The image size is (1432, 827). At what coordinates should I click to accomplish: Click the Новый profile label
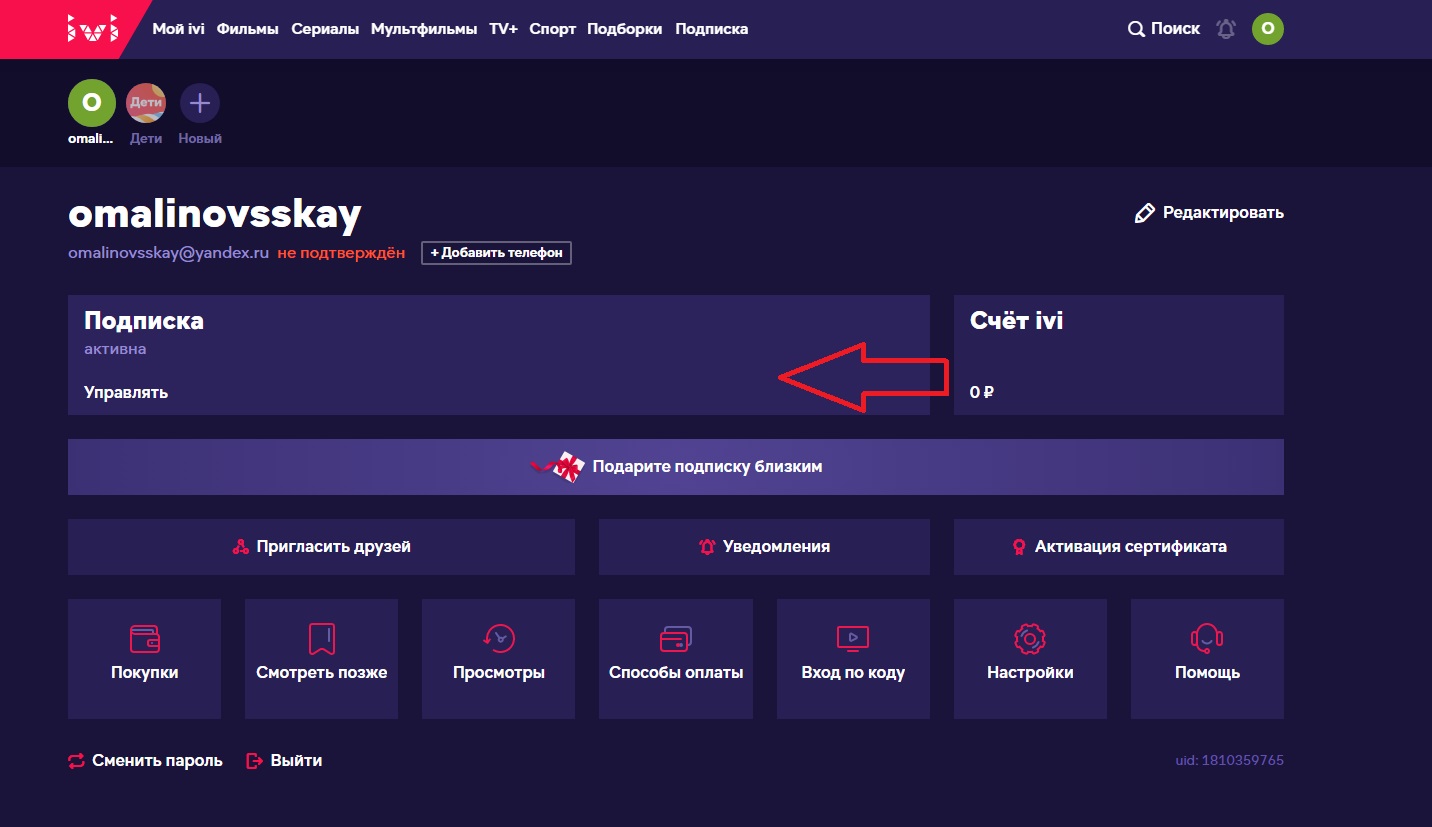click(x=200, y=139)
